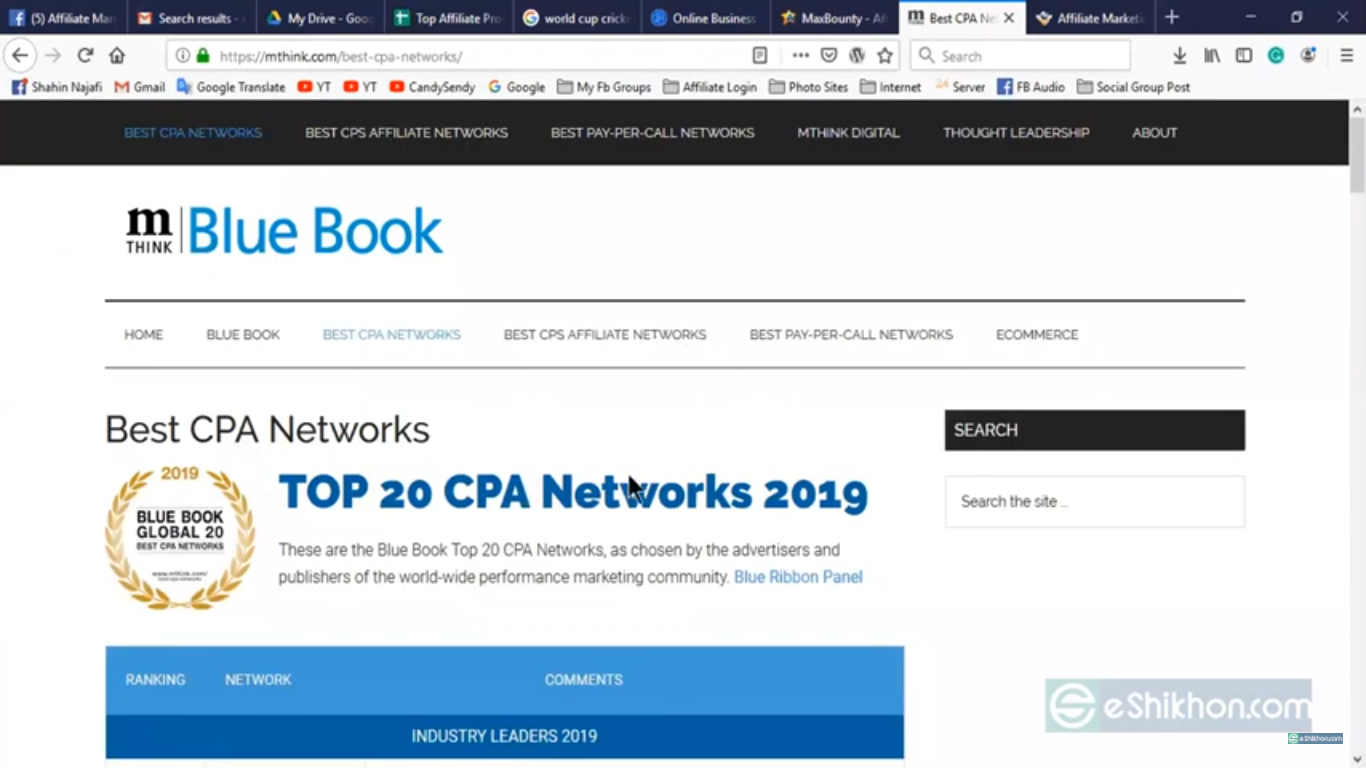Open the Blue Ribbon Panel link

[798, 577]
